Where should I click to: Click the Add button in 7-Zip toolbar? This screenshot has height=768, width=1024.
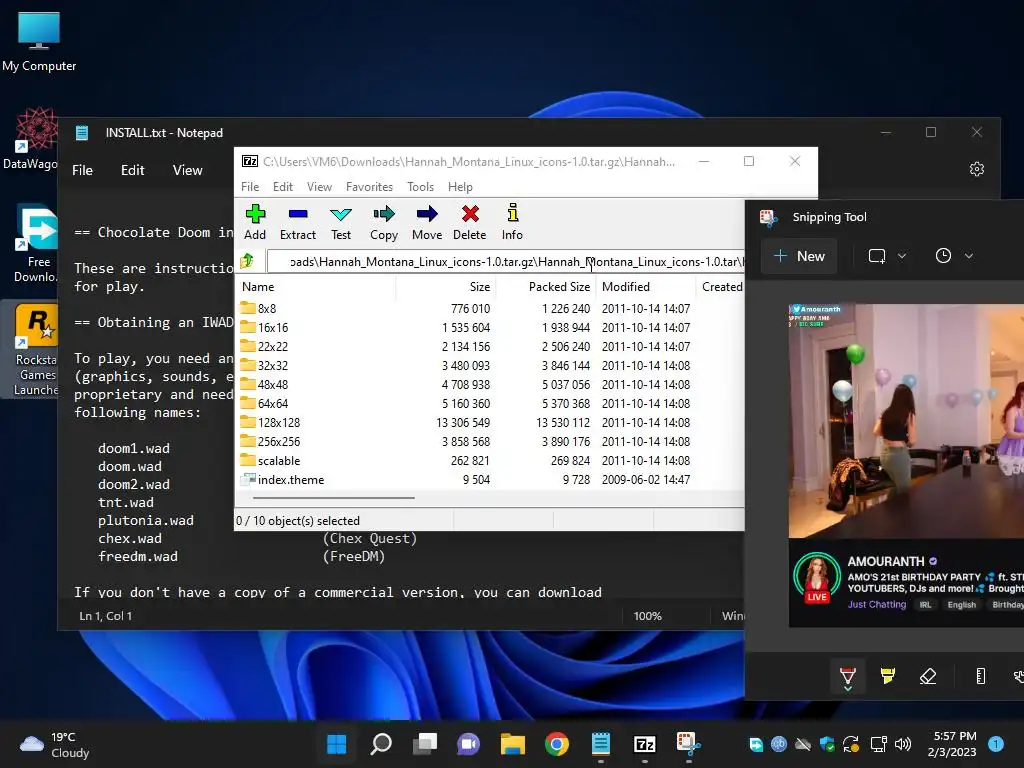(x=255, y=222)
